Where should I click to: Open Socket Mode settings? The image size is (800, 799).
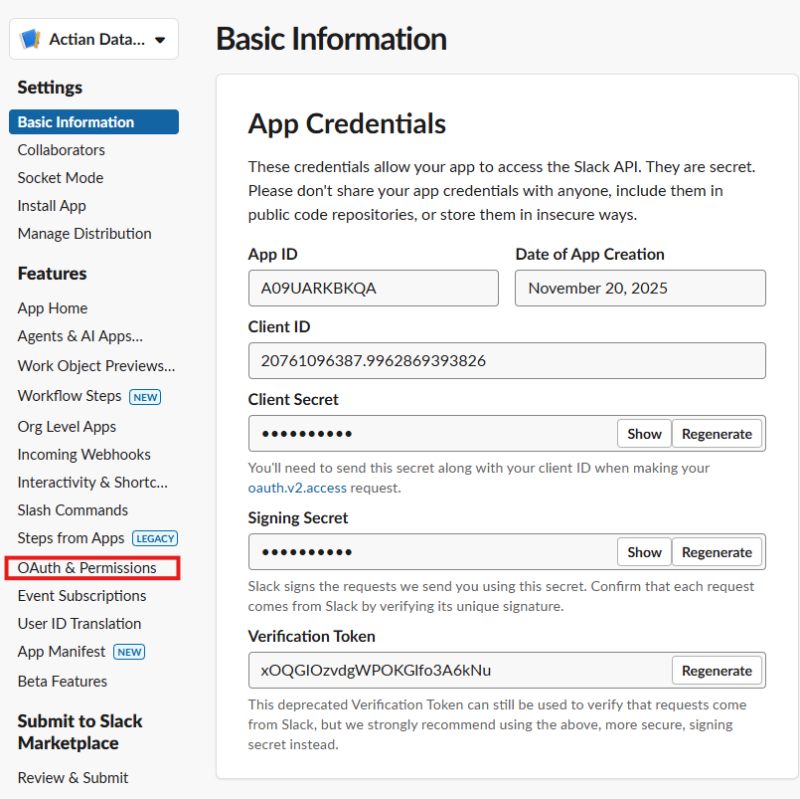tap(60, 178)
